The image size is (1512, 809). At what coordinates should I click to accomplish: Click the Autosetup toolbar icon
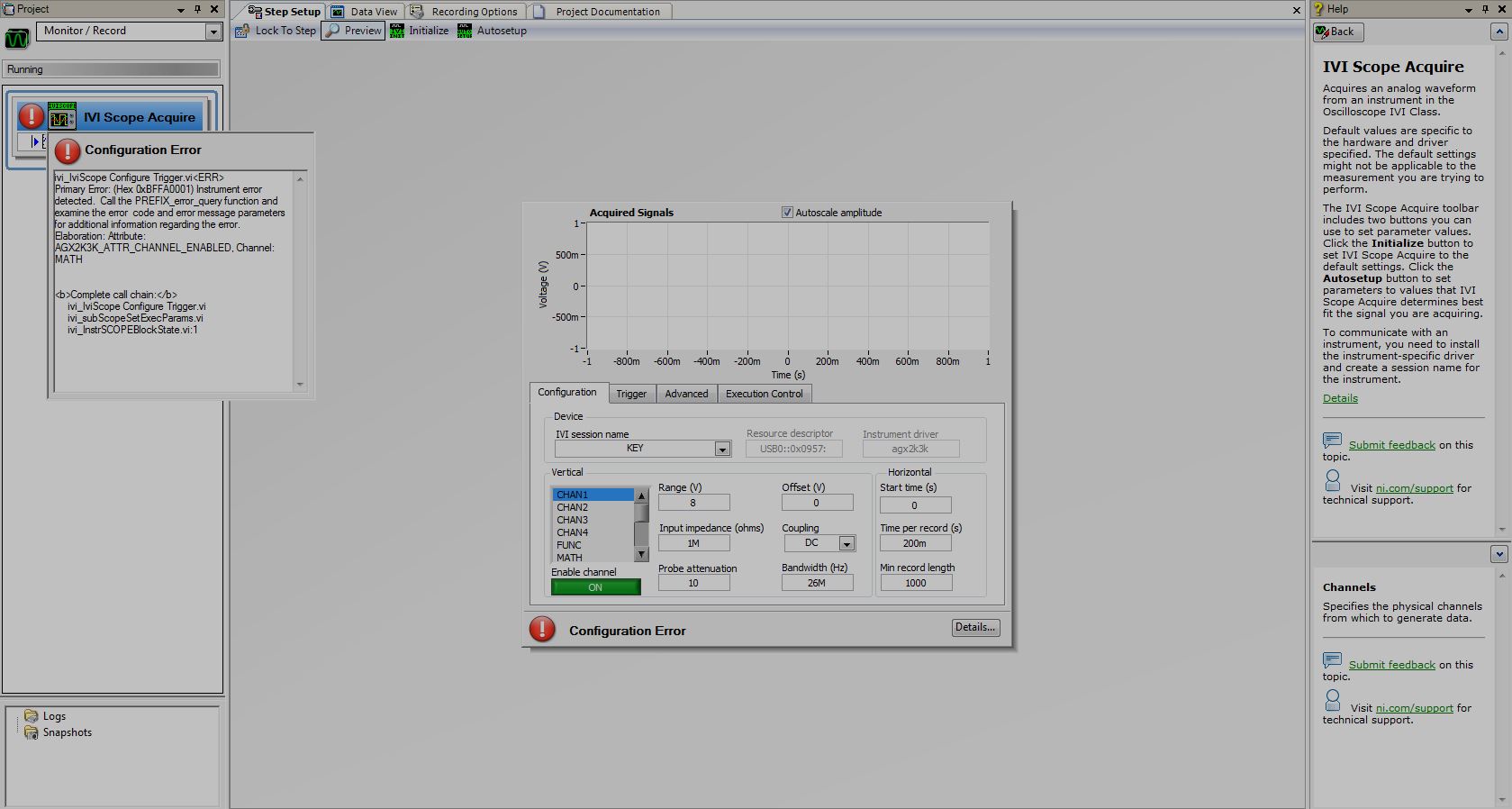click(465, 31)
